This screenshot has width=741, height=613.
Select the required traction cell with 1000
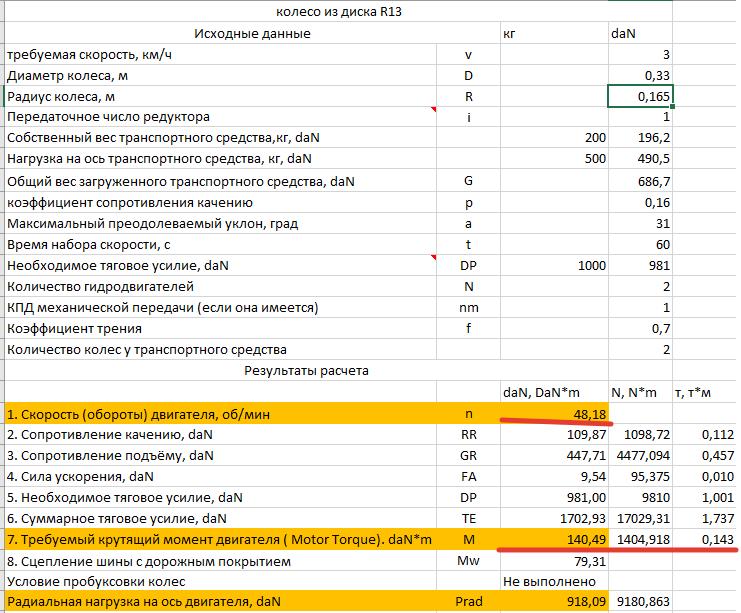click(x=553, y=266)
